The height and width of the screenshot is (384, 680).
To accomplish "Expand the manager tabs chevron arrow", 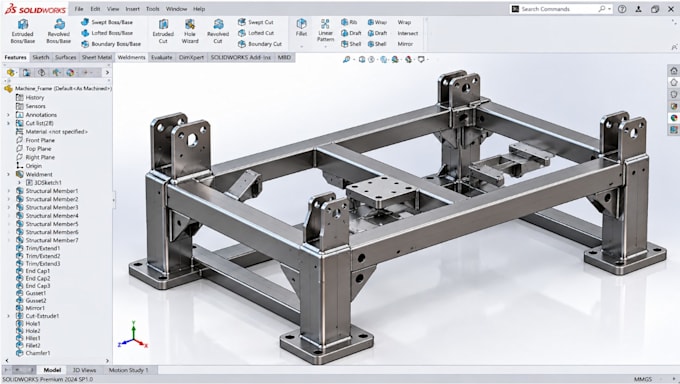I will point(107,72).
